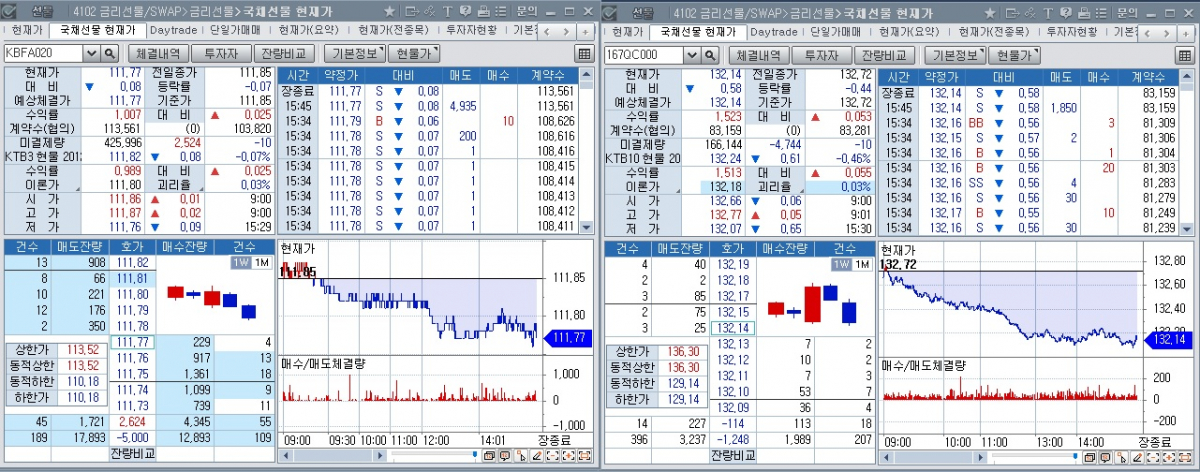The height and width of the screenshot is (472, 1200).
Task: Search symbol via magnifier next to 167QC000
Action: click(712, 54)
